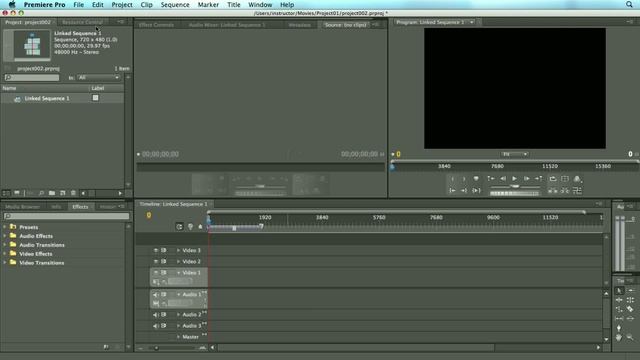Click the Find icon in Project panel
This screenshot has width=640, height=360.
[x=41, y=193]
